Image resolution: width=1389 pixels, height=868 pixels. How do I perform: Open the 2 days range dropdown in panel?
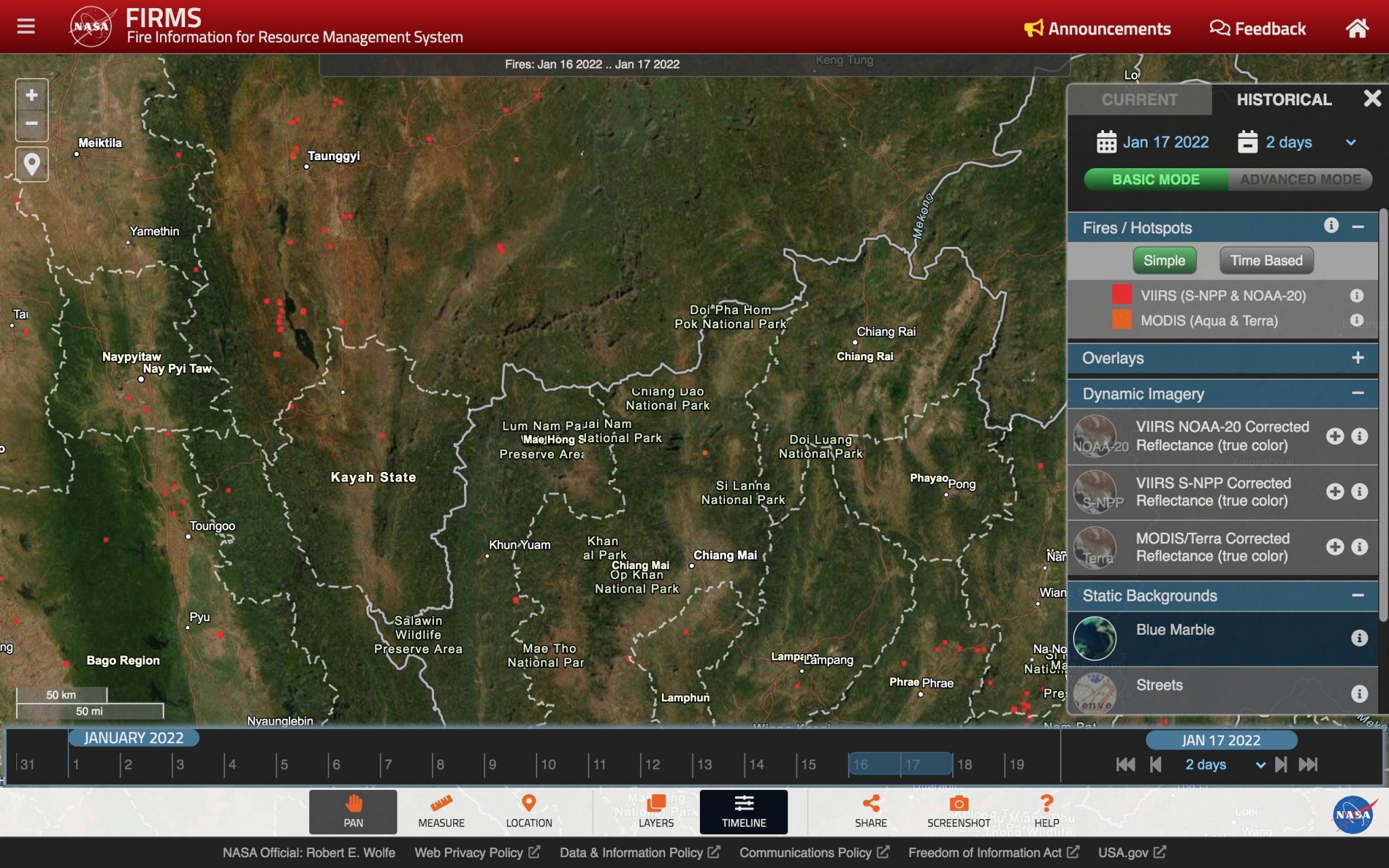(x=1296, y=142)
